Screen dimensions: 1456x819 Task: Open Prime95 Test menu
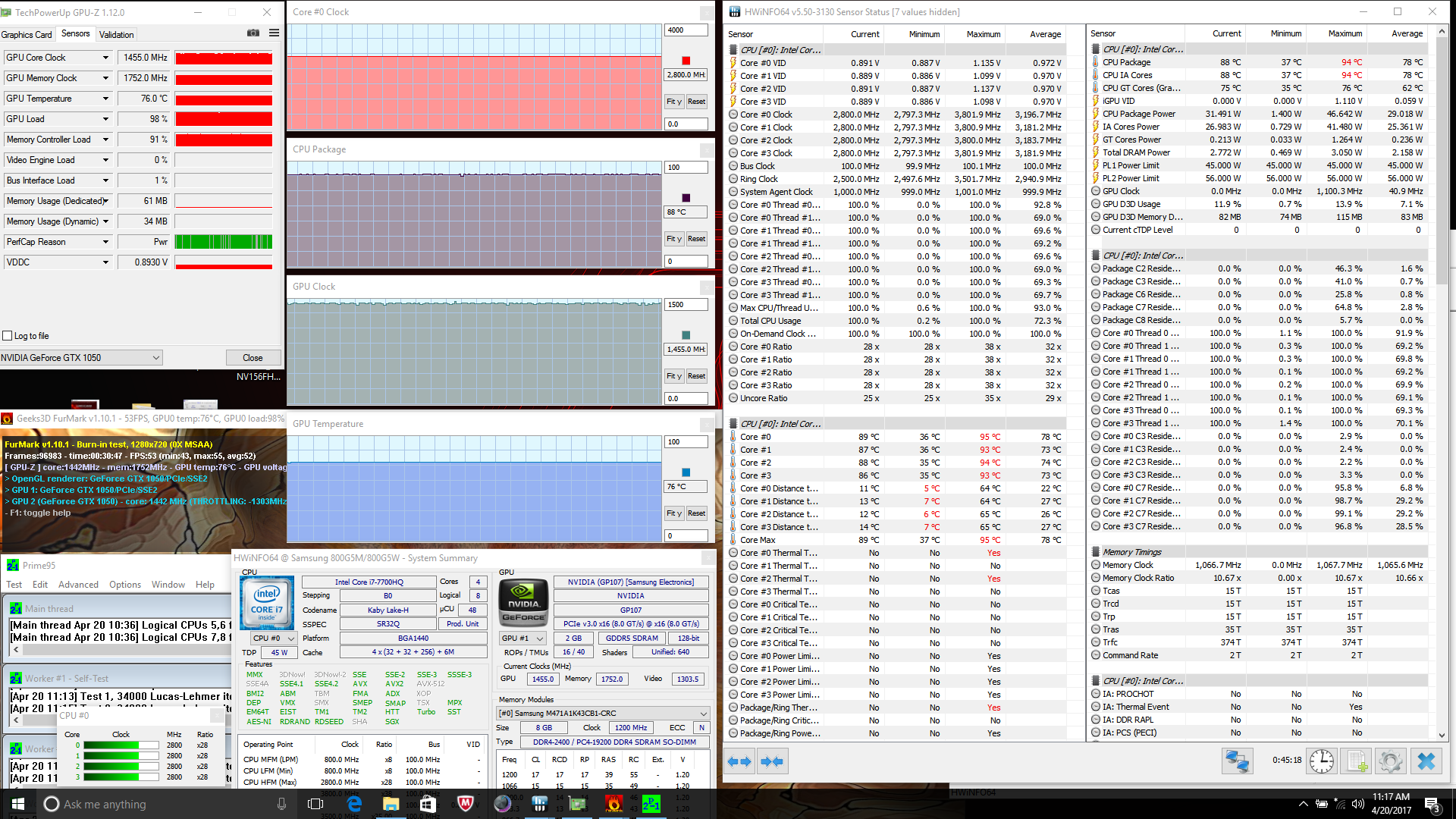click(x=14, y=585)
